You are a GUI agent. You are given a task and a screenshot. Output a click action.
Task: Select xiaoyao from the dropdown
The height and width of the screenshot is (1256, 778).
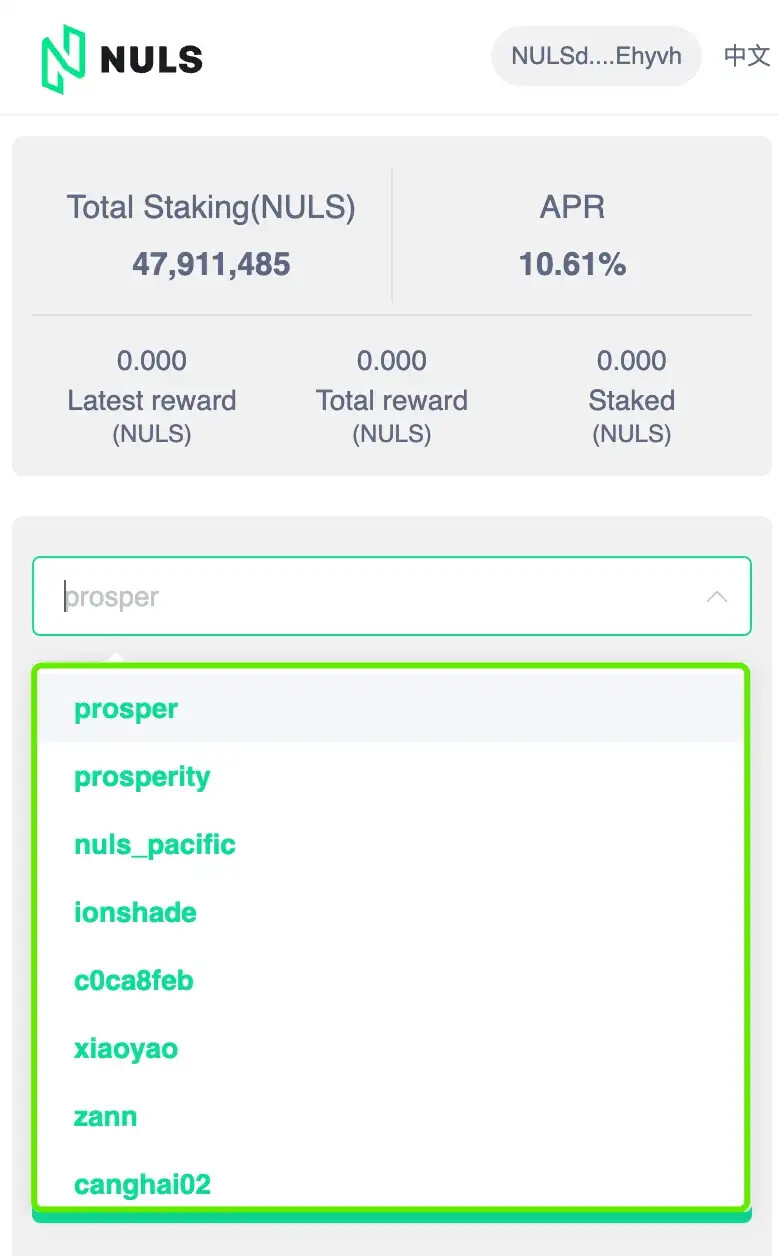[x=391, y=1048]
